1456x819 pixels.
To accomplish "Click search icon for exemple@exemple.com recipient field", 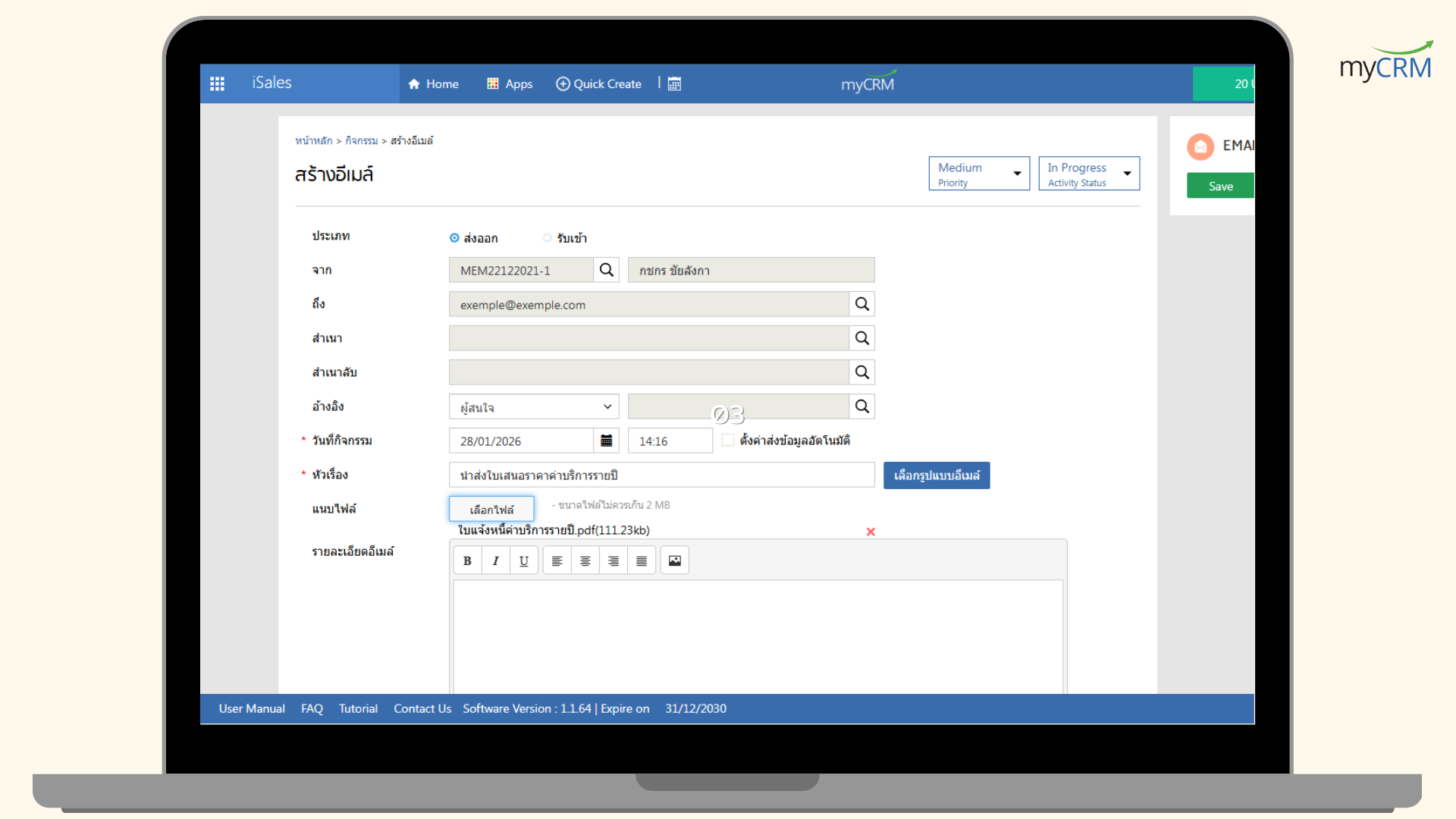I will point(861,304).
